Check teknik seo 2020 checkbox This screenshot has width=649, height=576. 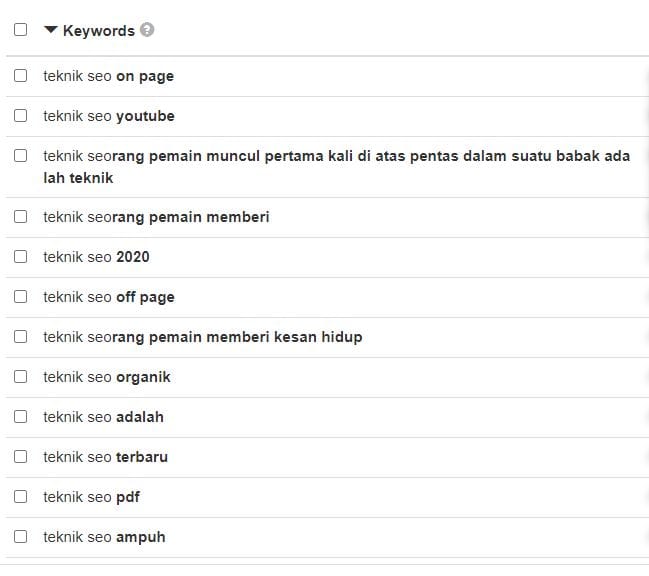(21, 257)
